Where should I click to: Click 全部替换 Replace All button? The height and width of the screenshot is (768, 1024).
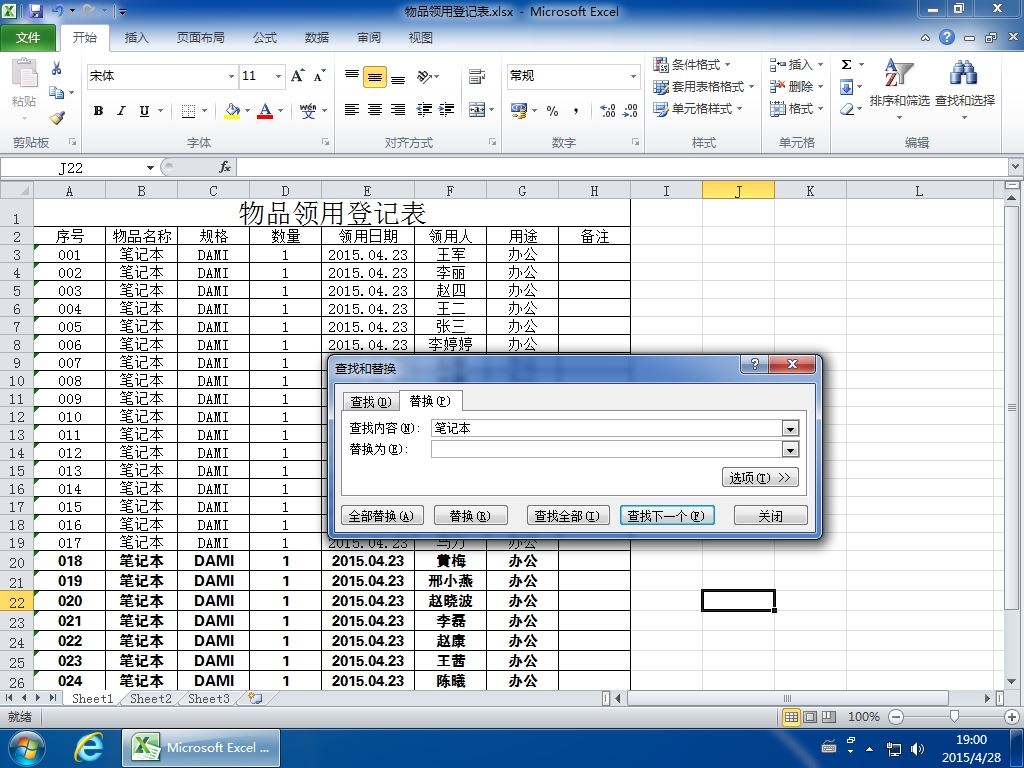coord(382,516)
